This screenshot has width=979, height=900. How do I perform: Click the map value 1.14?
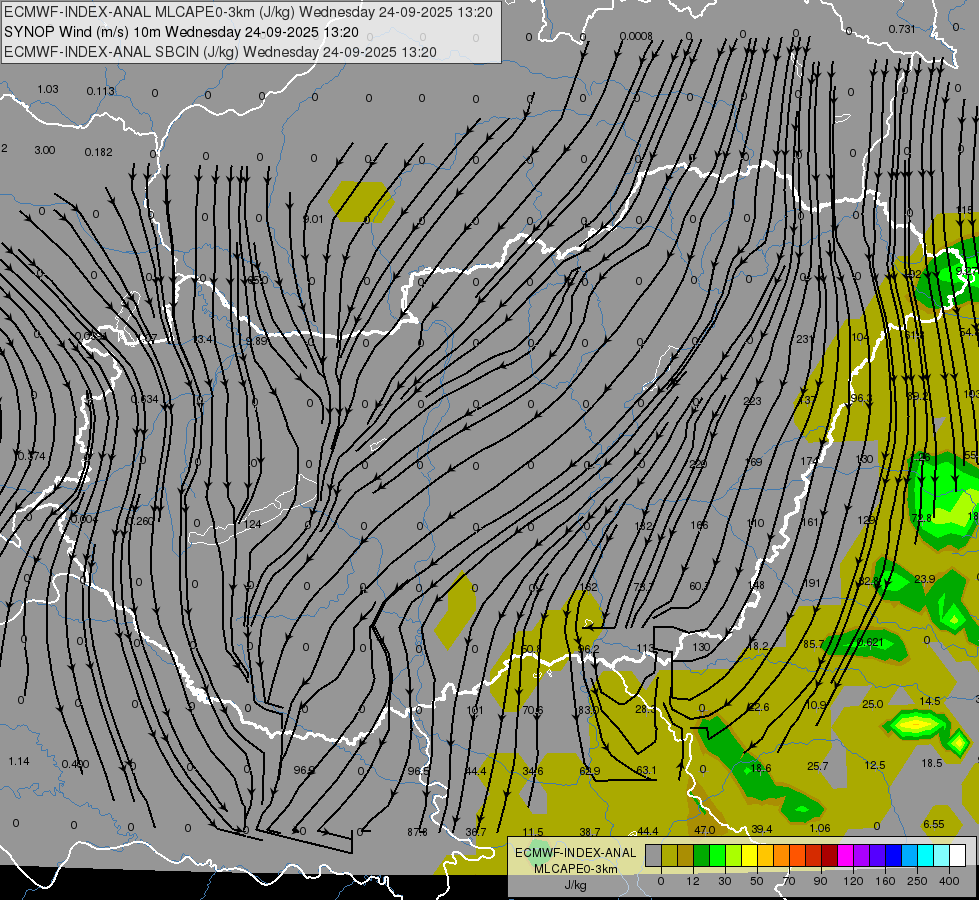click(19, 761)
